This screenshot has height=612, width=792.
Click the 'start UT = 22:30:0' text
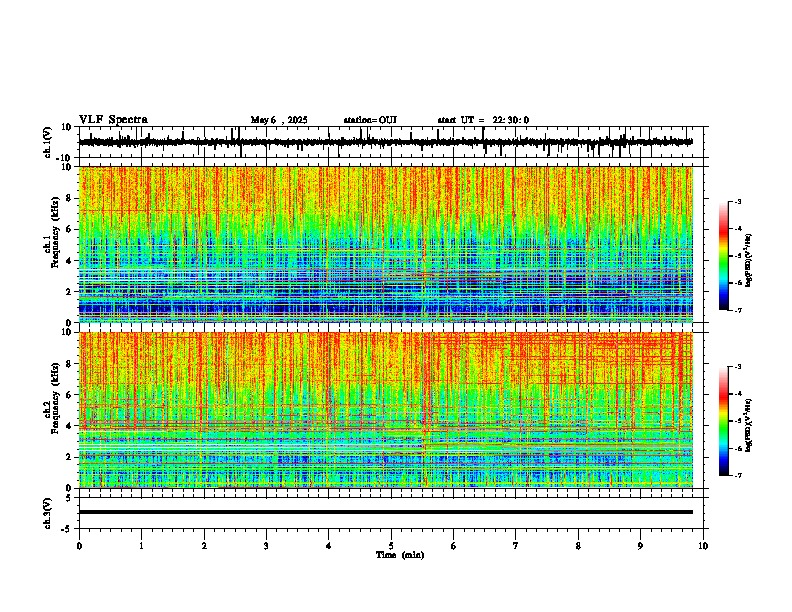(483, 120)
